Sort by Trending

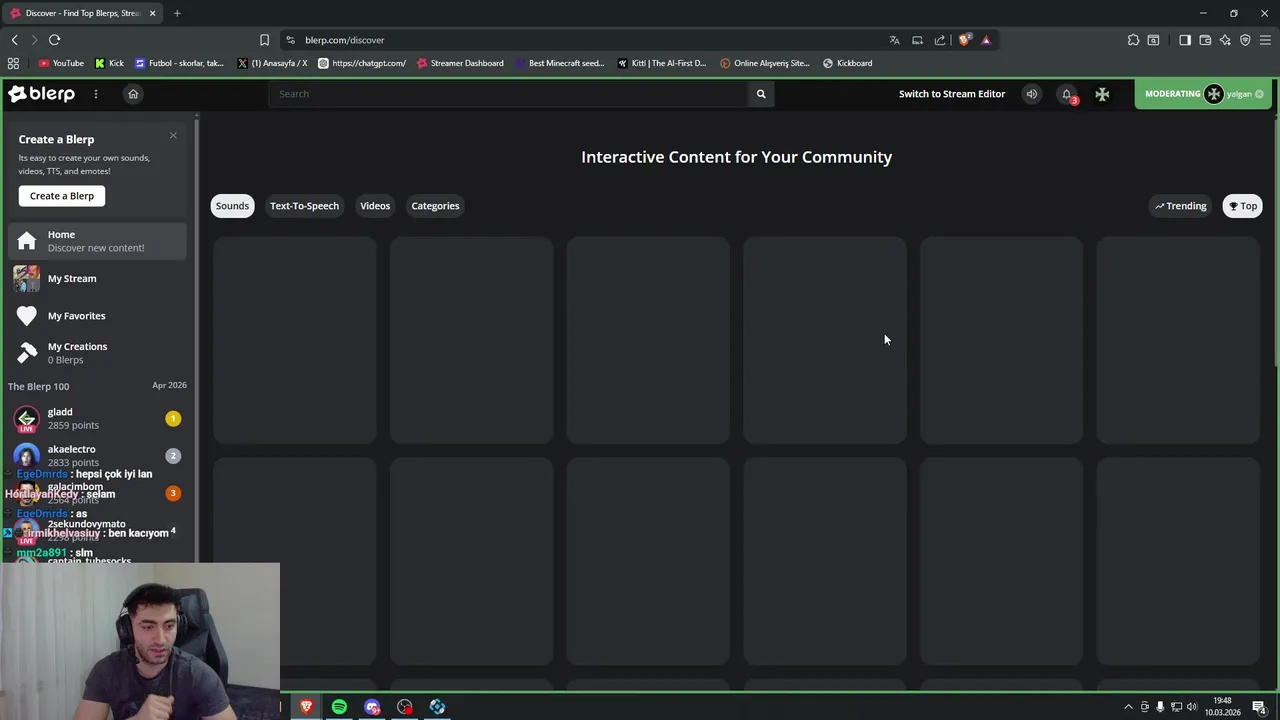(x=1181, y=206)
